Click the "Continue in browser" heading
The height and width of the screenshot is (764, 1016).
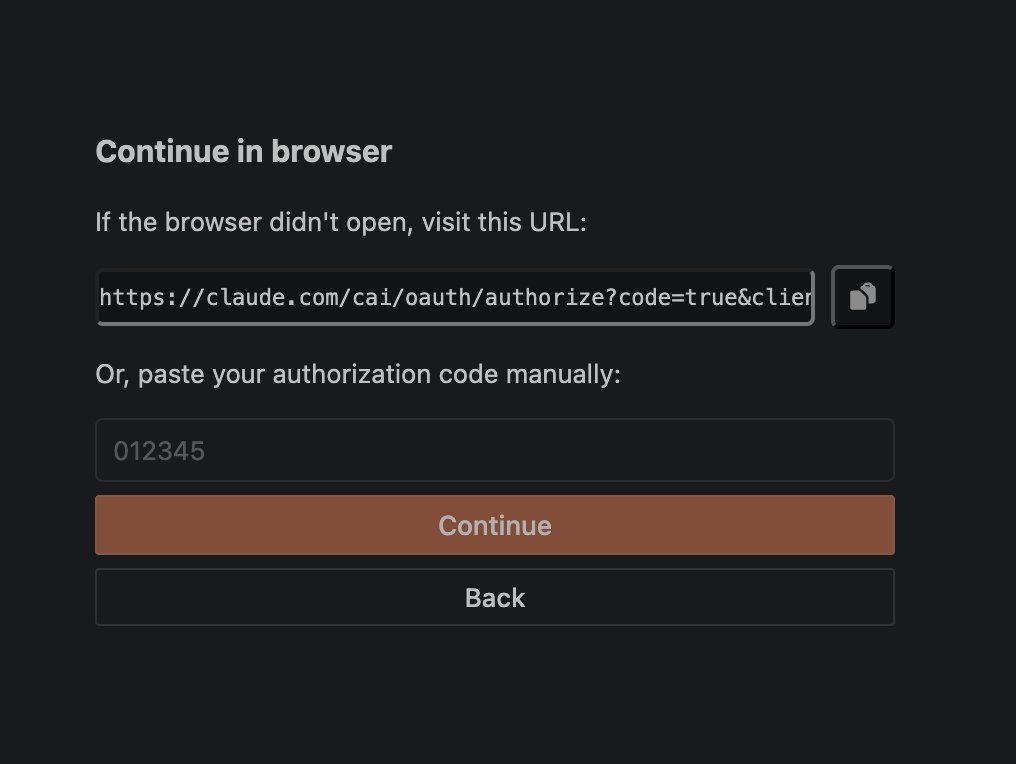(244, 152)
